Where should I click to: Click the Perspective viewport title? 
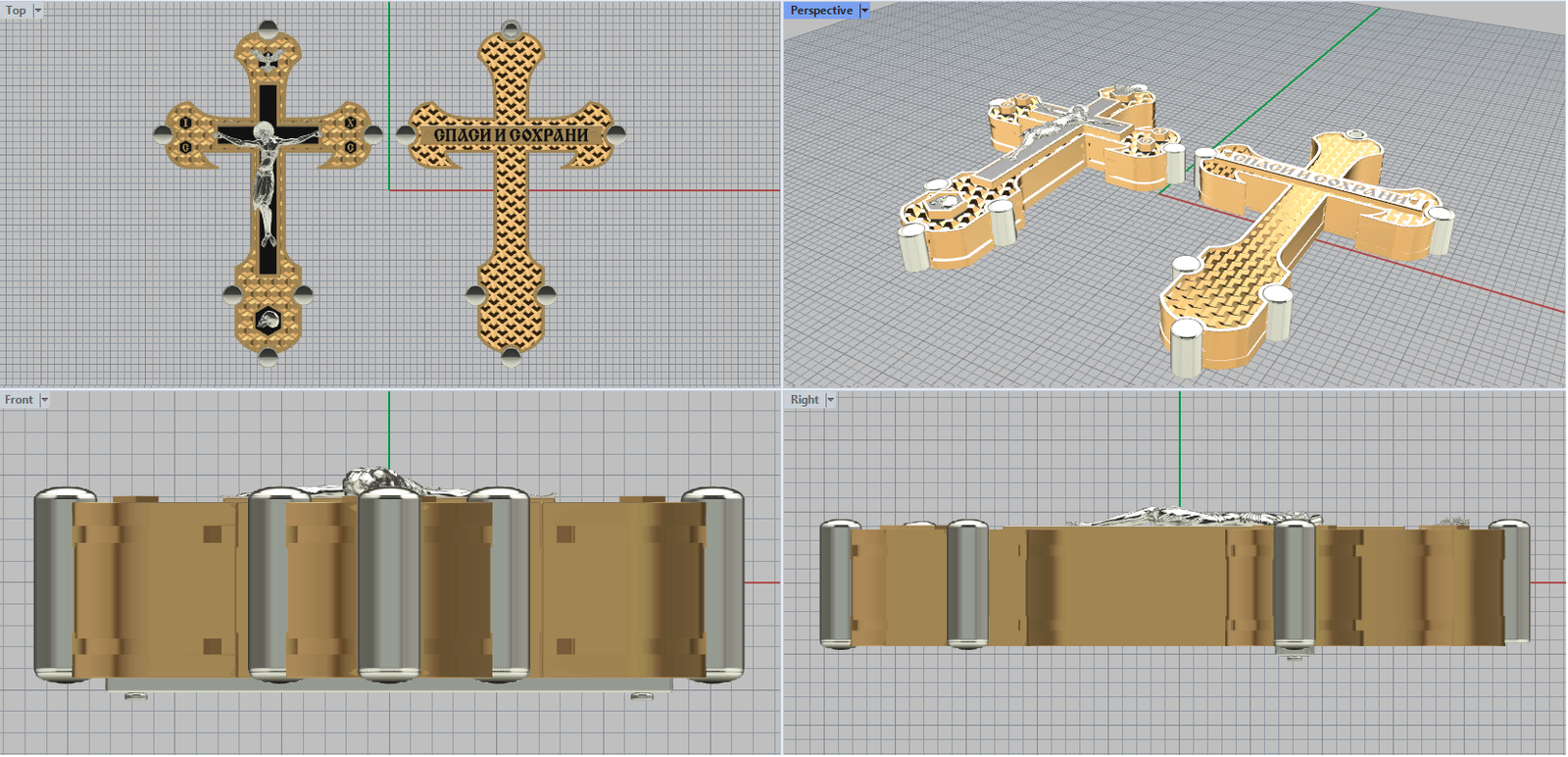click(x=821, y=11)
